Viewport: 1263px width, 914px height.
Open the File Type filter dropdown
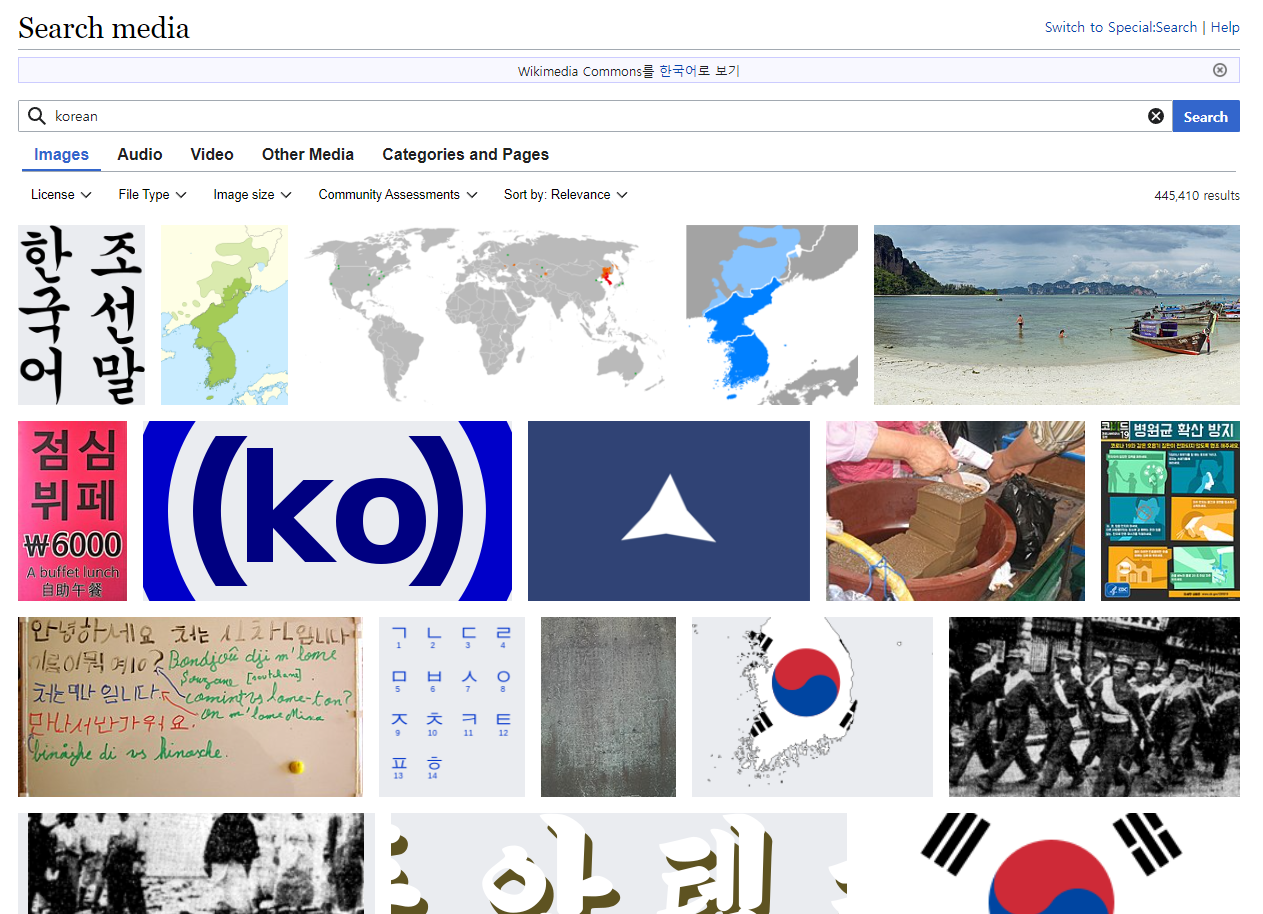pos(153,195)
